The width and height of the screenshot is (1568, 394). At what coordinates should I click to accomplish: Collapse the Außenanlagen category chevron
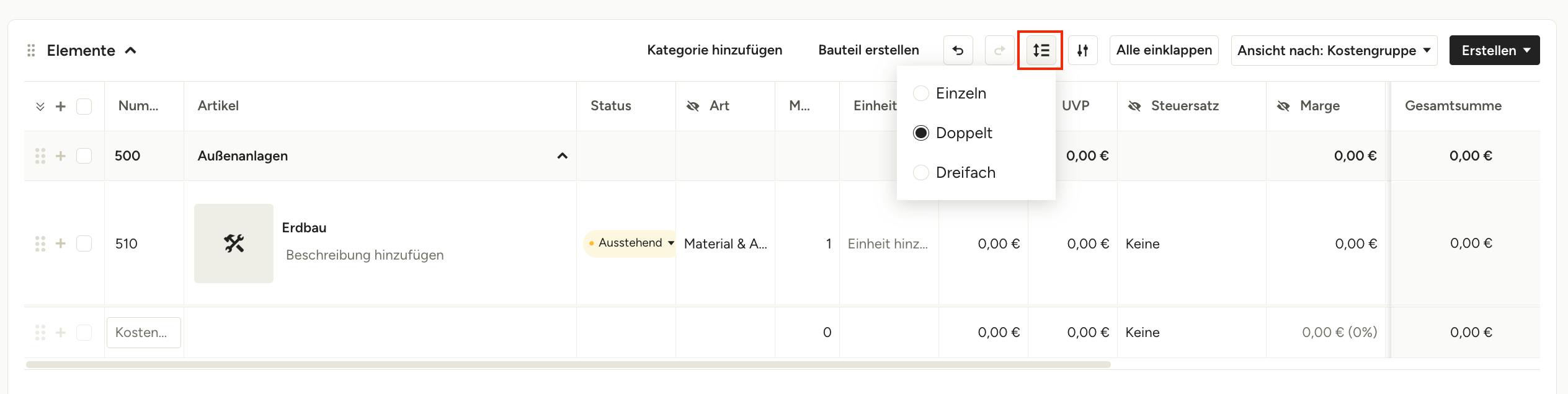(562, 155)
